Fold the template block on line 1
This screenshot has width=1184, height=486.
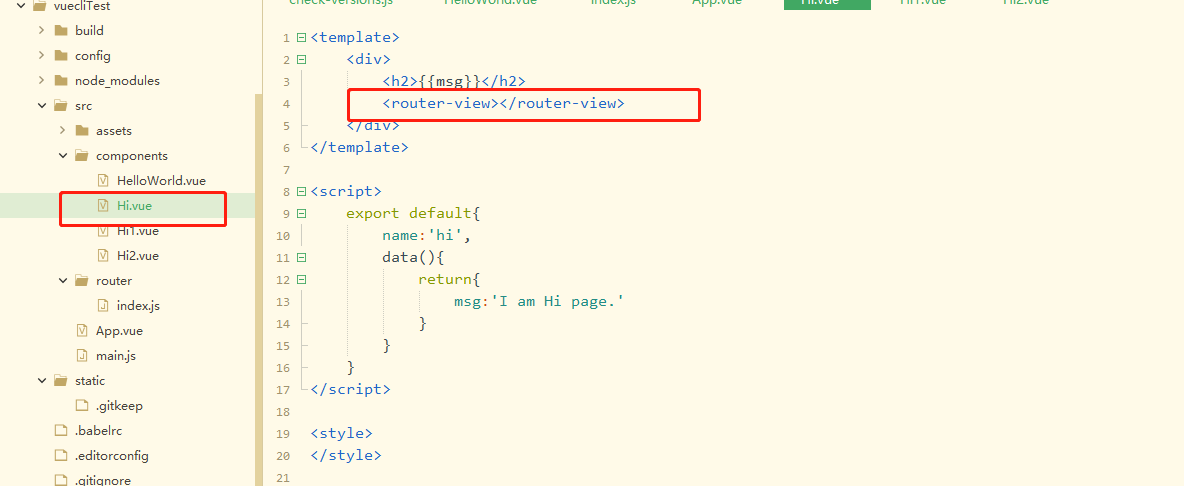(302, 38)
